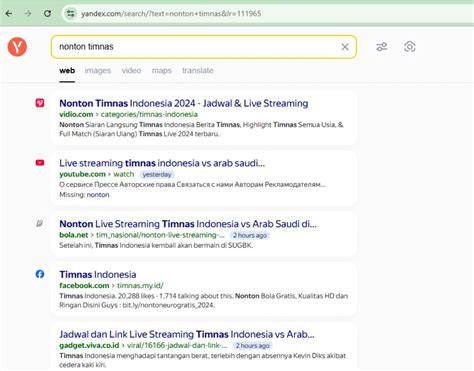Click the Facebook favicon icon
The image size is (474, 371).
[x=40, y=274]
